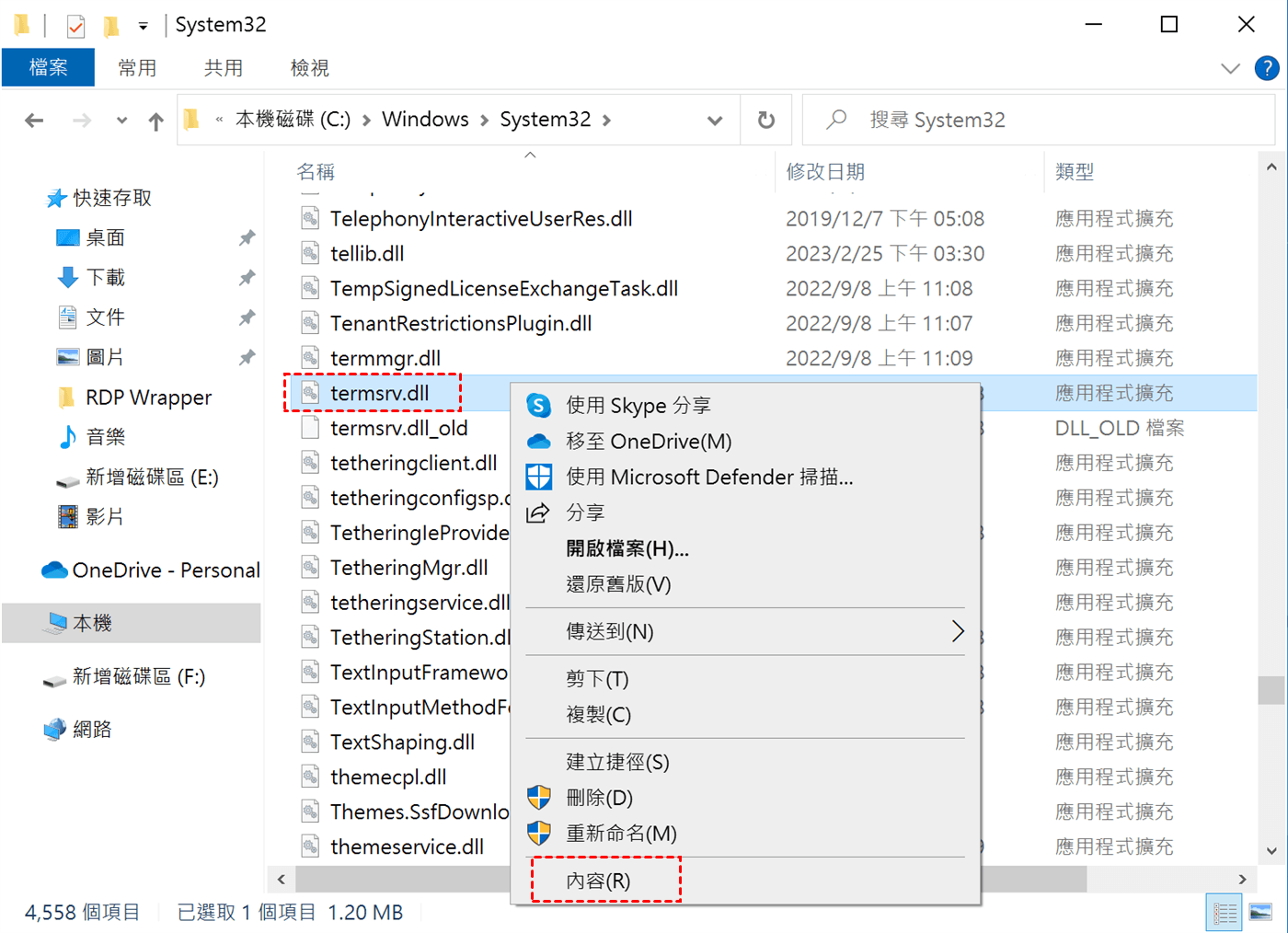Select 新增磁碟區 (F:) in the navigation pane
The height and width of the screenshot is (933, 1288).
138,676
